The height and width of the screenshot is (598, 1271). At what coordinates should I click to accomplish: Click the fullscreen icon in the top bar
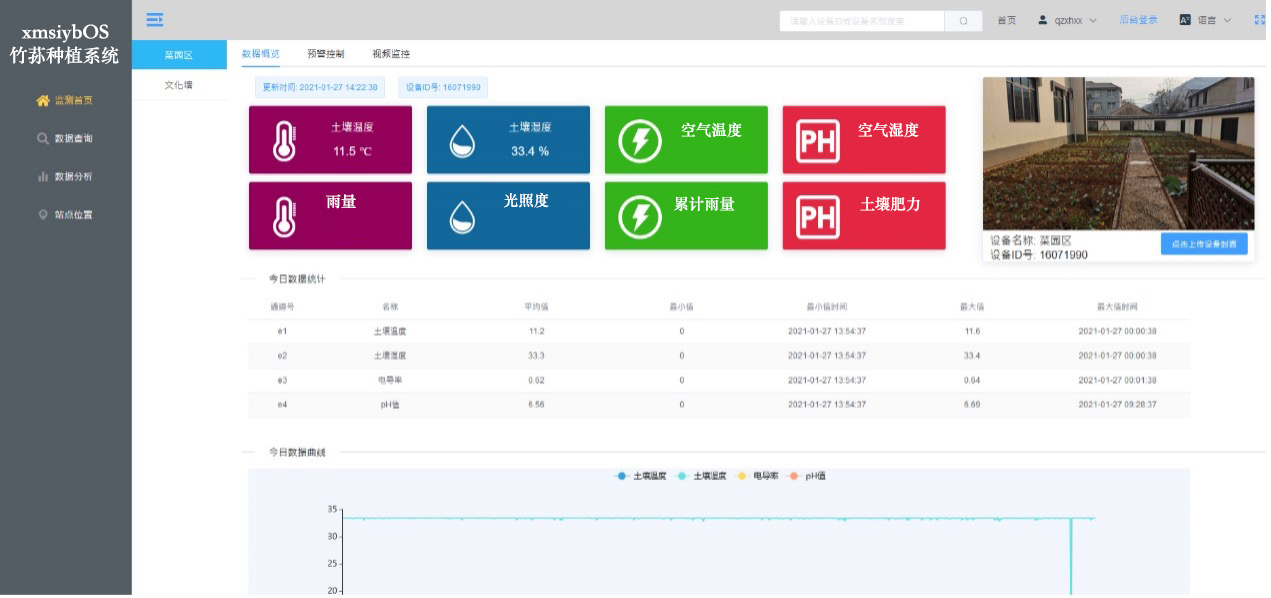[x=1260, y=20]
